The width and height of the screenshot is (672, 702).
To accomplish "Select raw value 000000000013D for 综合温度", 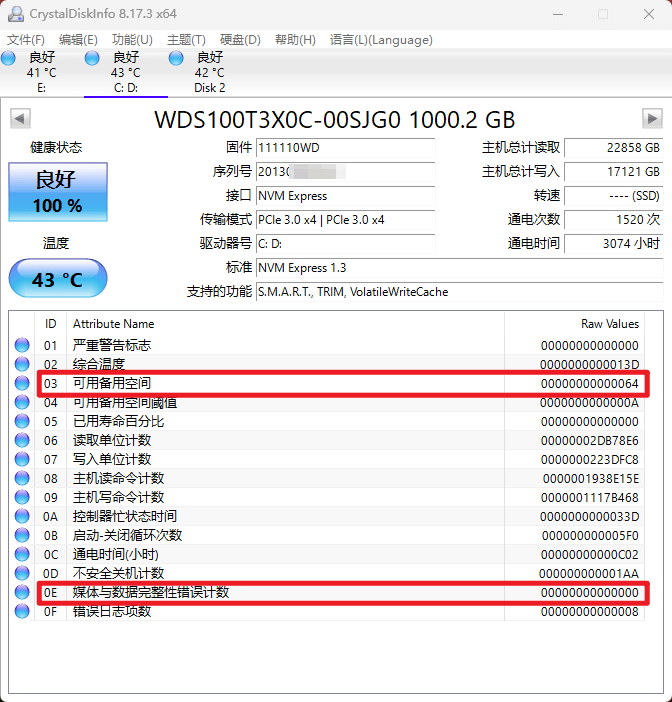I will tap(589, 364).
